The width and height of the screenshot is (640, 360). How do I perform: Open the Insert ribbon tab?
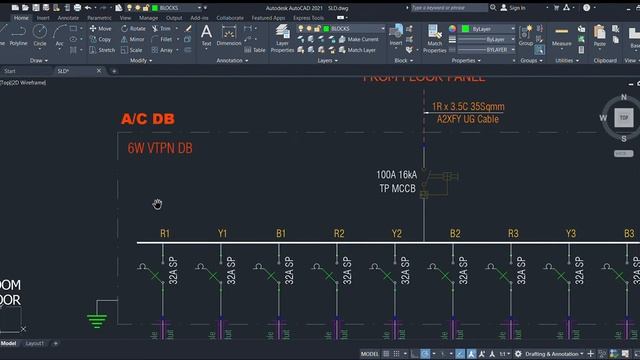coord(43,18)
